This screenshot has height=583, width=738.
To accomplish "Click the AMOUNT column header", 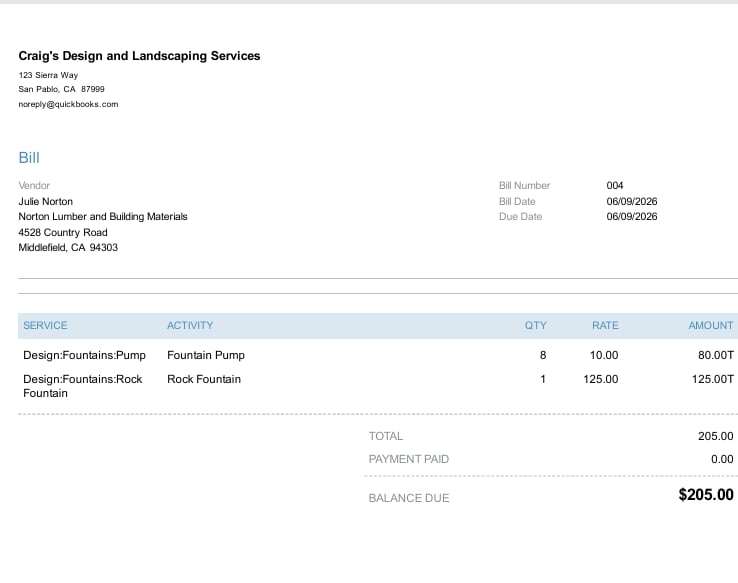I will pyautogui.click(x=711, y=326).
